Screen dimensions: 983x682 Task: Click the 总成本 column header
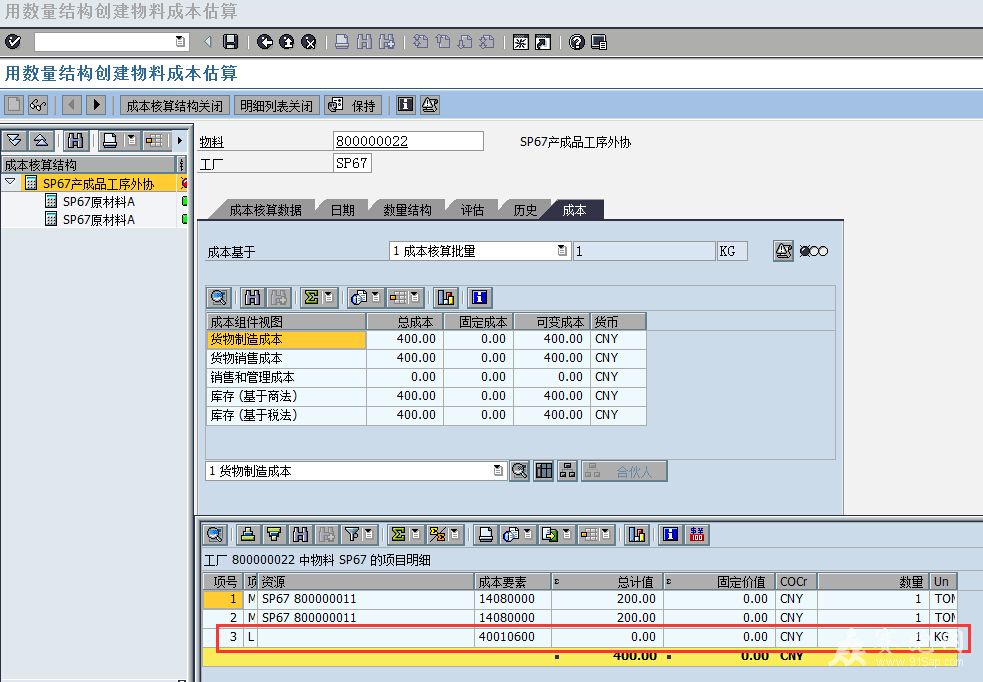click(405, 322)
